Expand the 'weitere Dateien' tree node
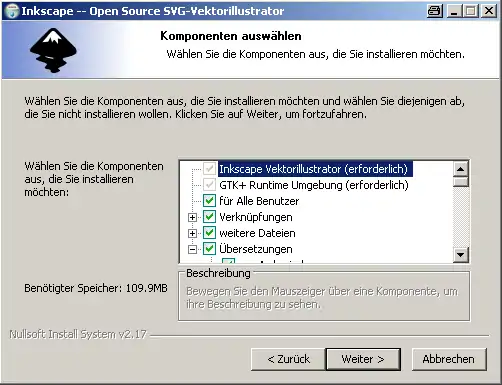Screen dimensions: 502x385 click(x=192, y=233)
